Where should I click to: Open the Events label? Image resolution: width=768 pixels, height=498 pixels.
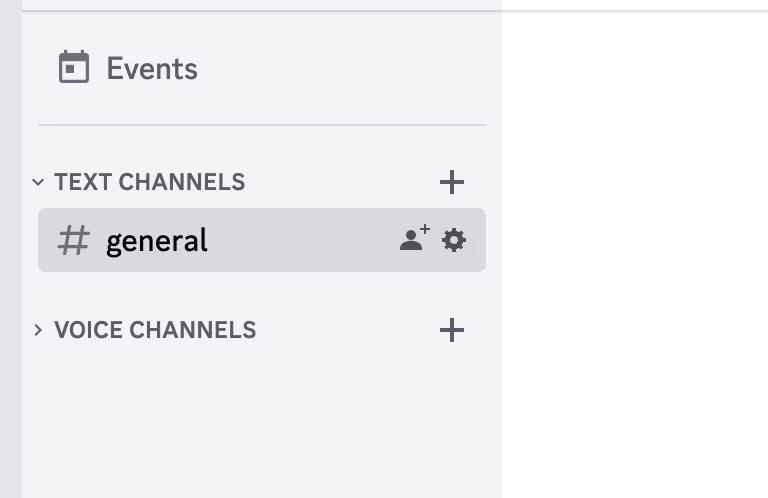click(x=152, y=68)
